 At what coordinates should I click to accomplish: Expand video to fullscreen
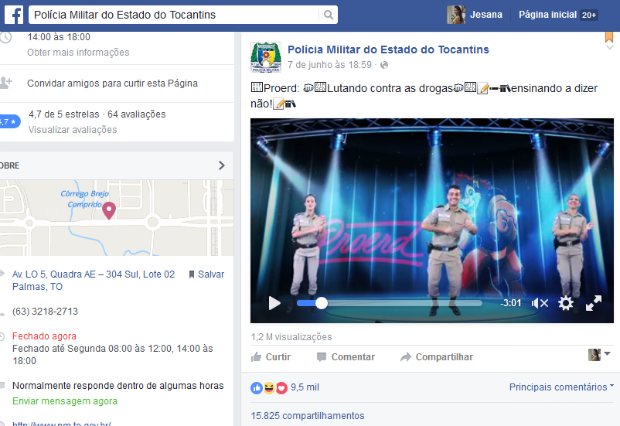click(594, 303)
